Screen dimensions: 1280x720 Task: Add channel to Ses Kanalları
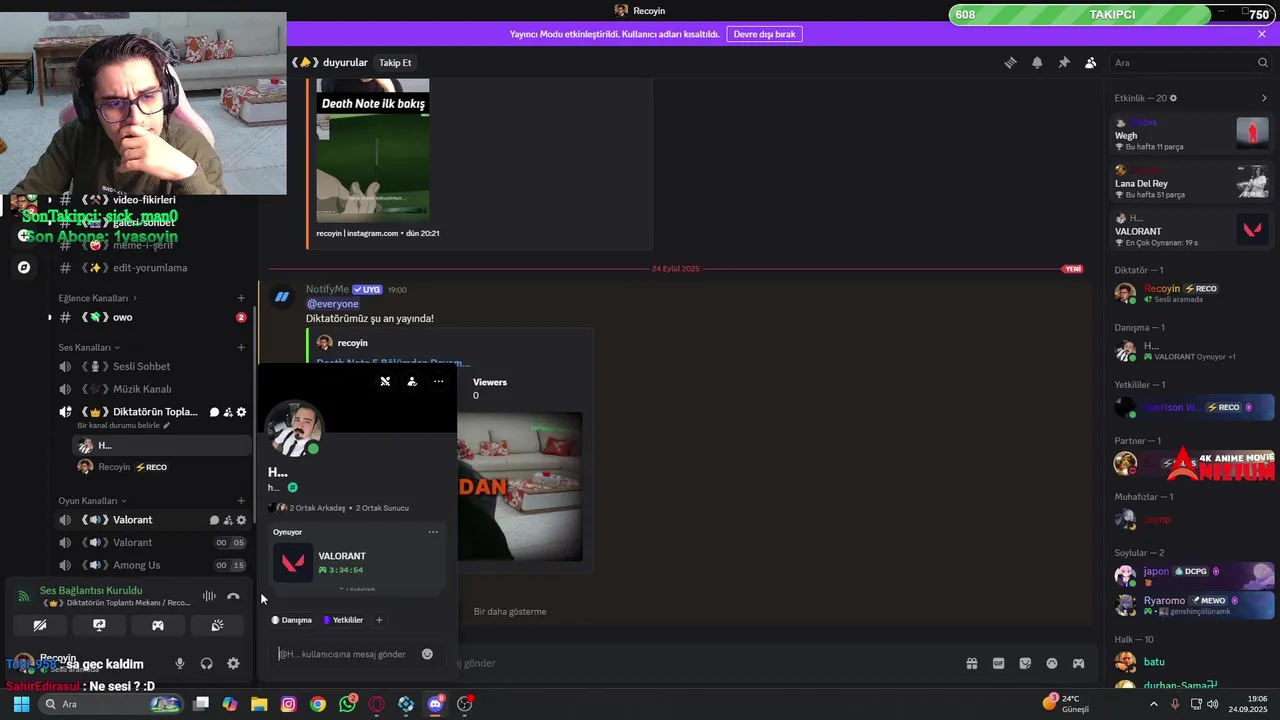(241, 347)
